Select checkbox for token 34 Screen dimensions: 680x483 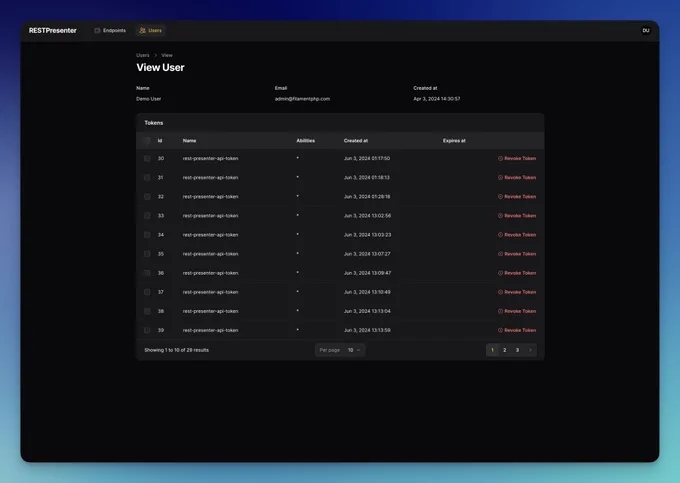pos(147,235)
